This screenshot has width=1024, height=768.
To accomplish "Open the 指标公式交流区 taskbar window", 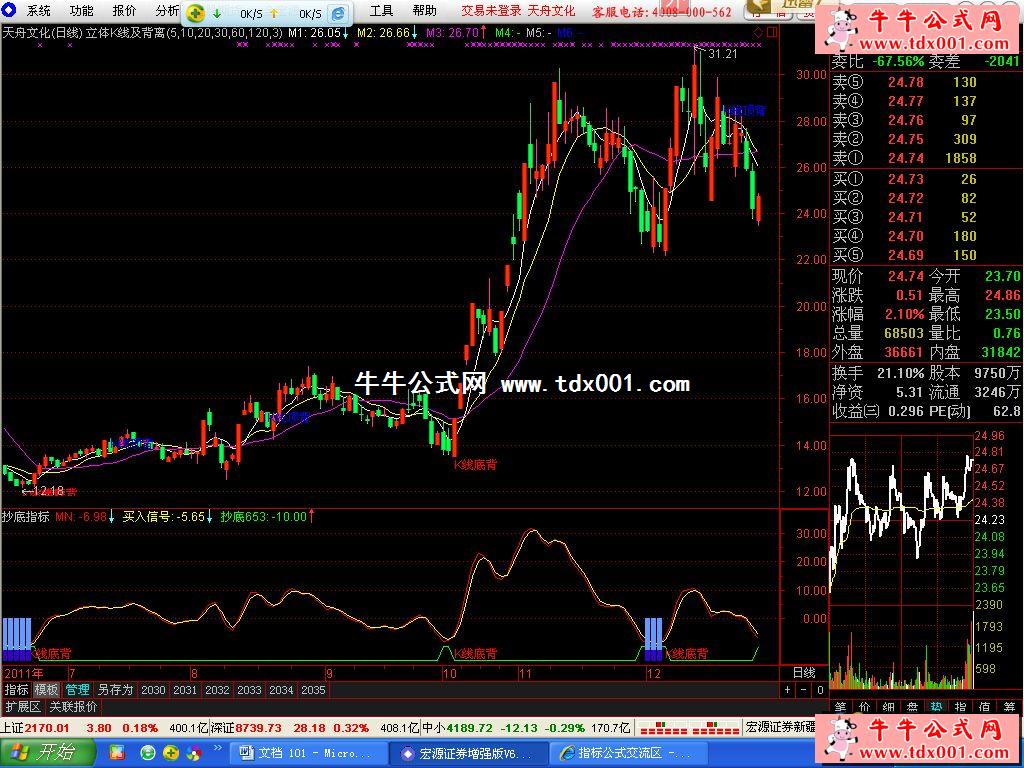I will coord(628,752).
